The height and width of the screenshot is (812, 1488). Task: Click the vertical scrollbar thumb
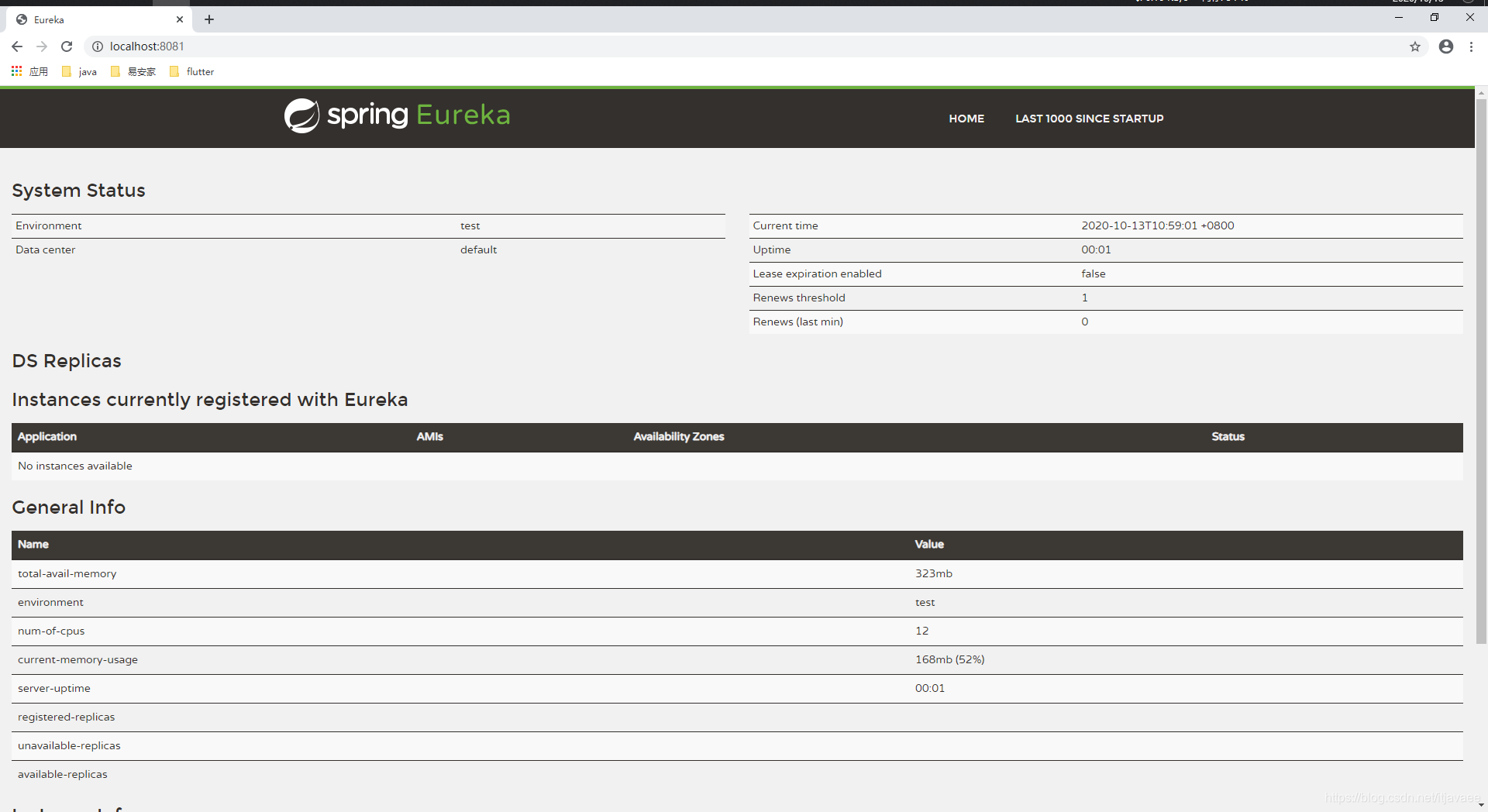tap(1481, 372)
